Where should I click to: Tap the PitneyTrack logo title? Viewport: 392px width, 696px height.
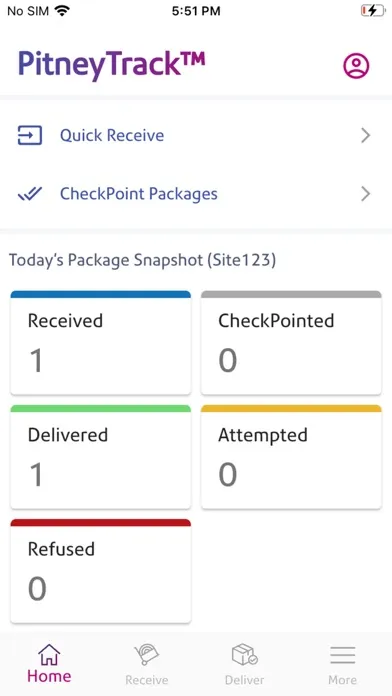111,65
